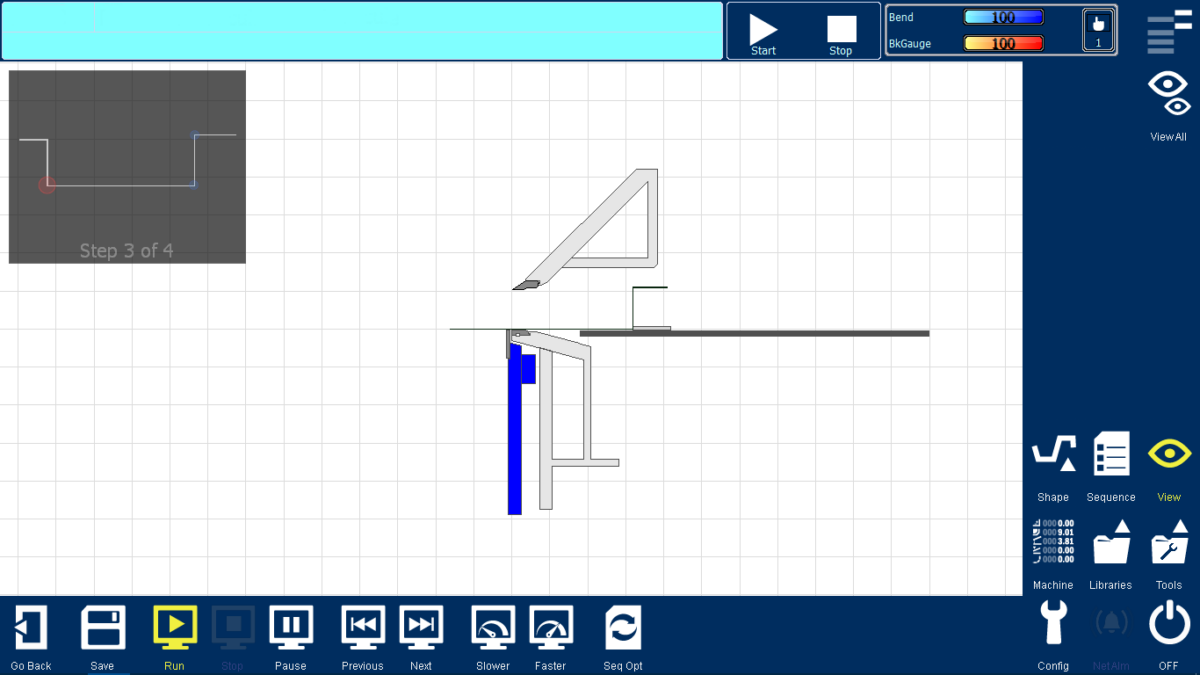1200x675 pixels.
Task: Open the Config wrench settings
Action: (1053, 624)
